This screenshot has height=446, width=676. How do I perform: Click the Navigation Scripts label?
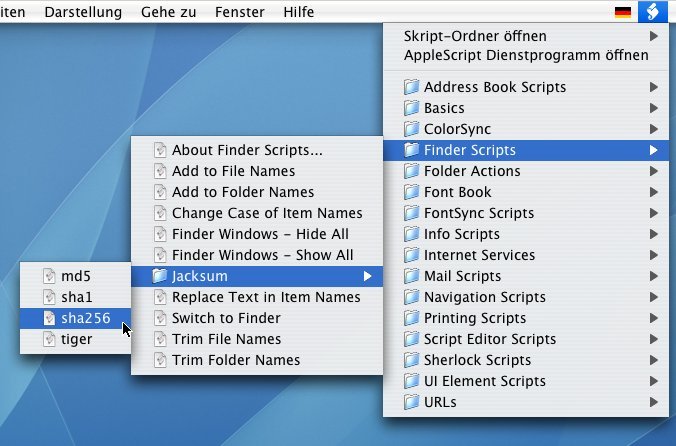pyautogui.click(x=485, y=297)
